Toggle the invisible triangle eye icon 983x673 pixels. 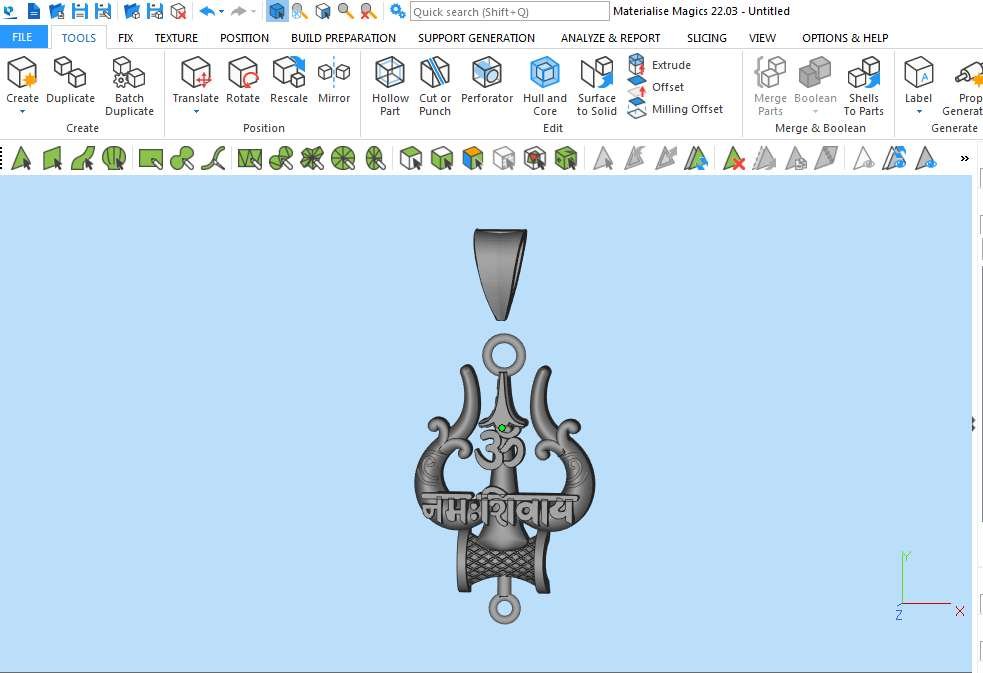tap(863, 158)
